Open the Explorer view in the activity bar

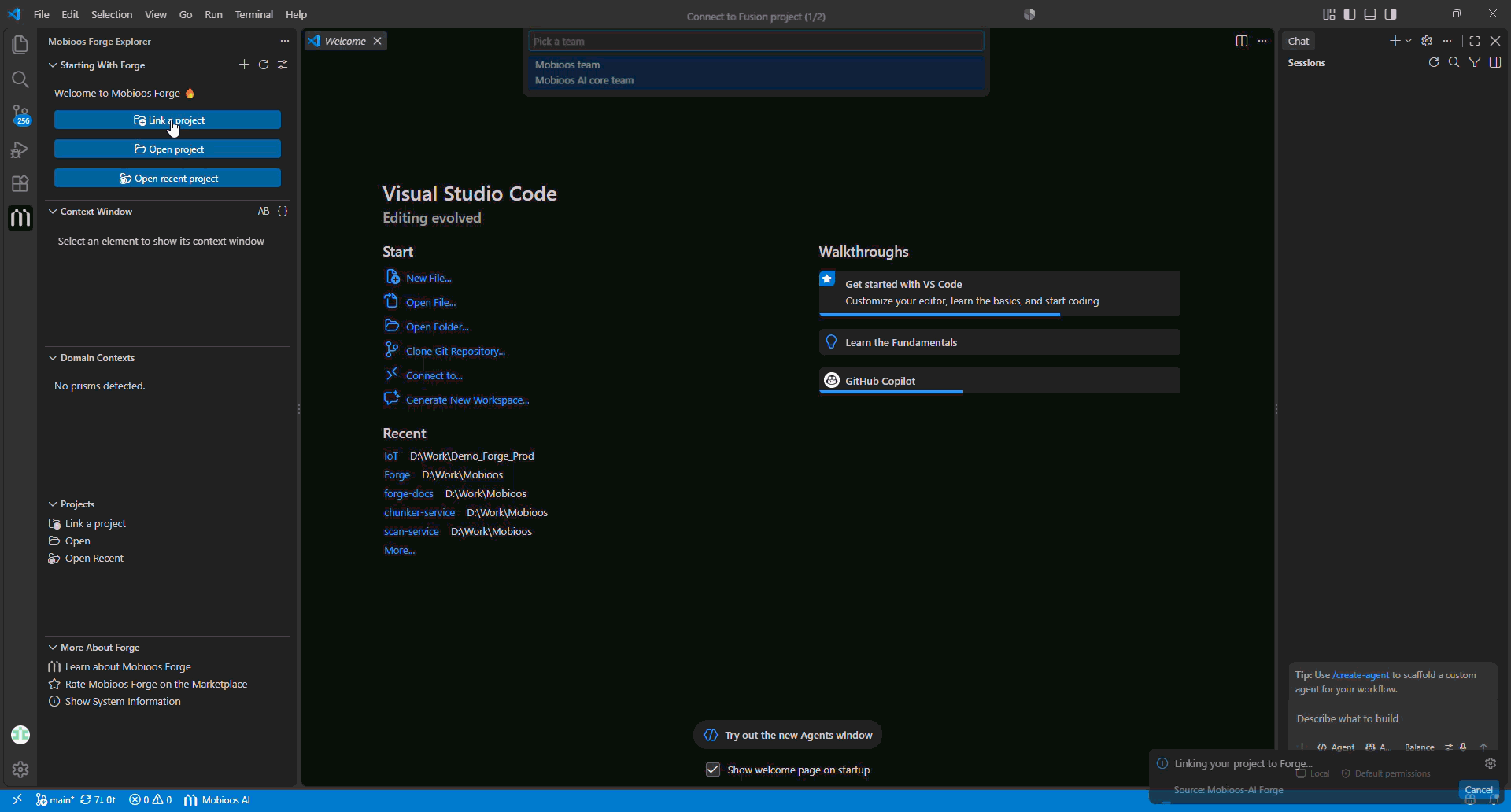click(x=20, y=45)
